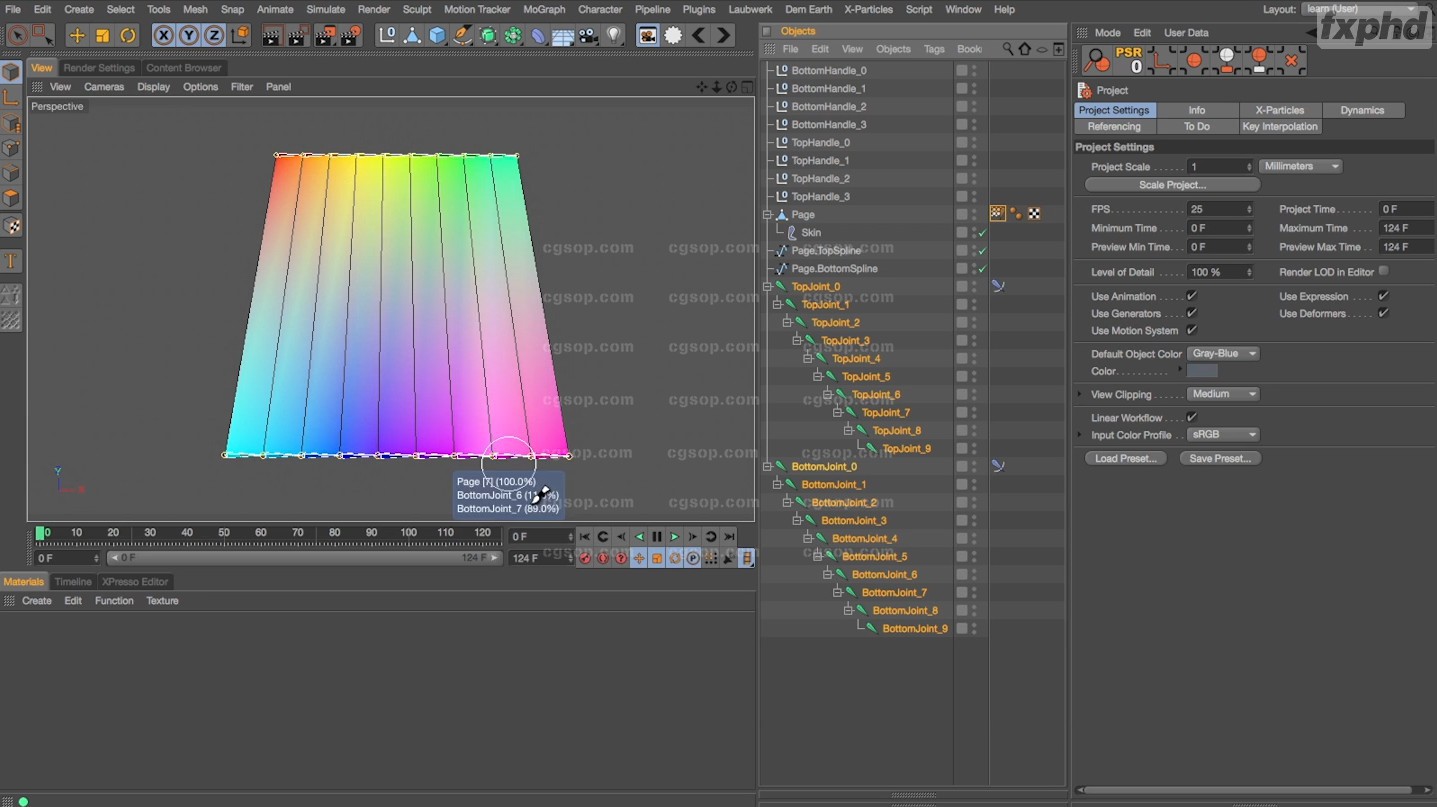Toggle the X axis lock
The width and height of the screenshot is (1437, 807).
(163, 36)
